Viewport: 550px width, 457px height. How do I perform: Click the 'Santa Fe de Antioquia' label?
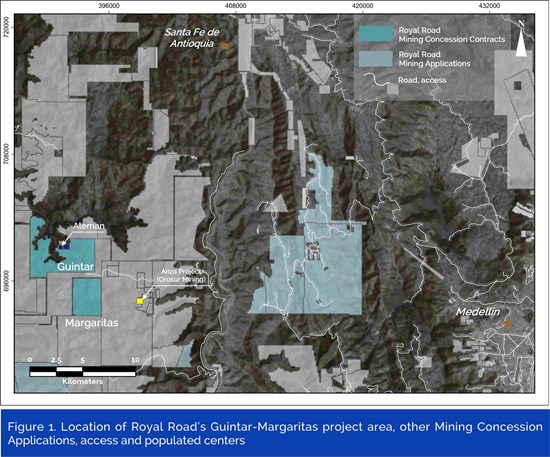point(192,38)
